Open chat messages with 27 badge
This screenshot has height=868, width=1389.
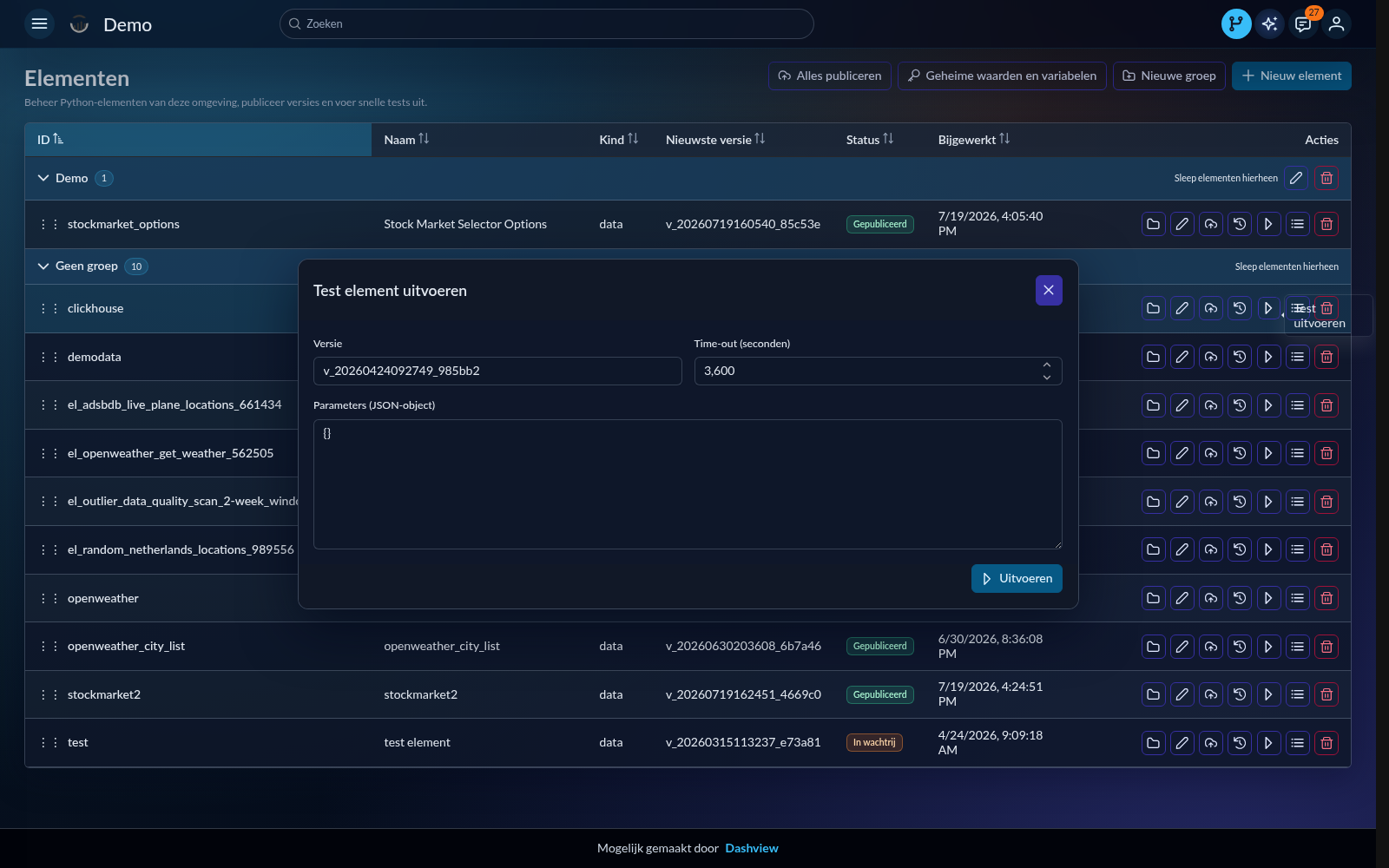(x=1303, y=24)
